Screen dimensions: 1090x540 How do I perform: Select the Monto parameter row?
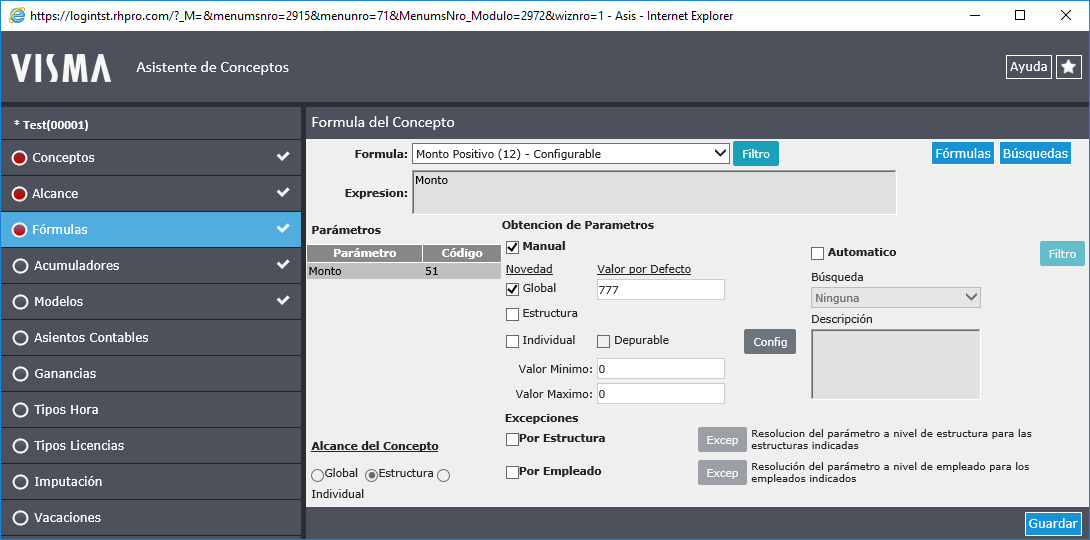coord(403,271)
